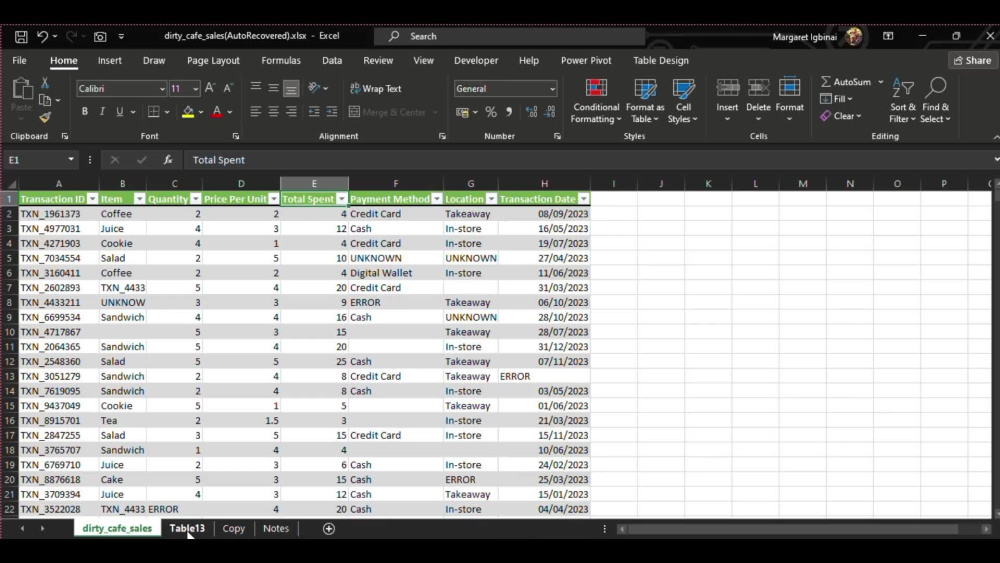Delete cells using the Delete button
The width and height of the screenshot is (1000, 563).
tap(758, 101)
